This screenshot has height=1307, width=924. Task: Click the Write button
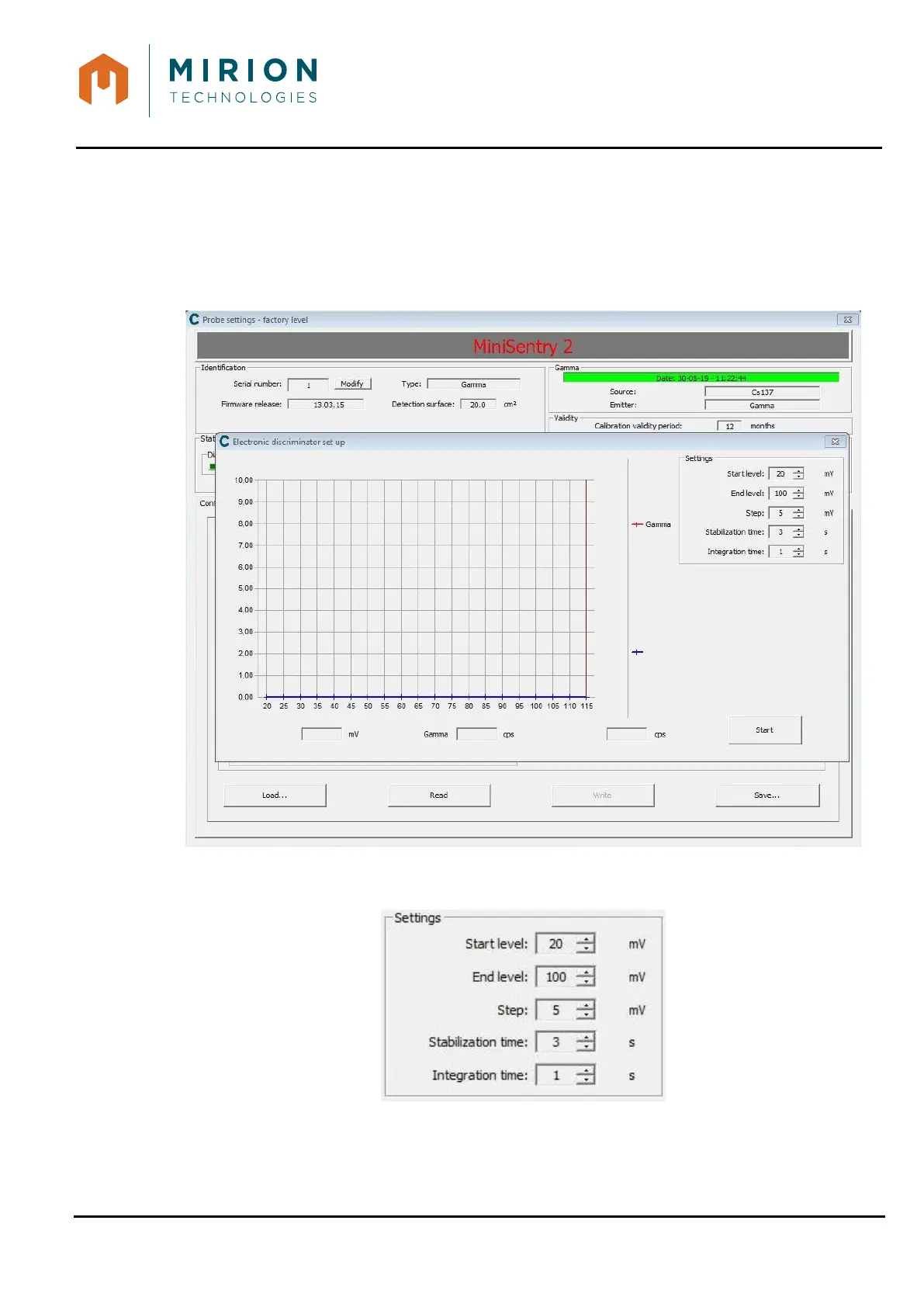coord(602,795)
